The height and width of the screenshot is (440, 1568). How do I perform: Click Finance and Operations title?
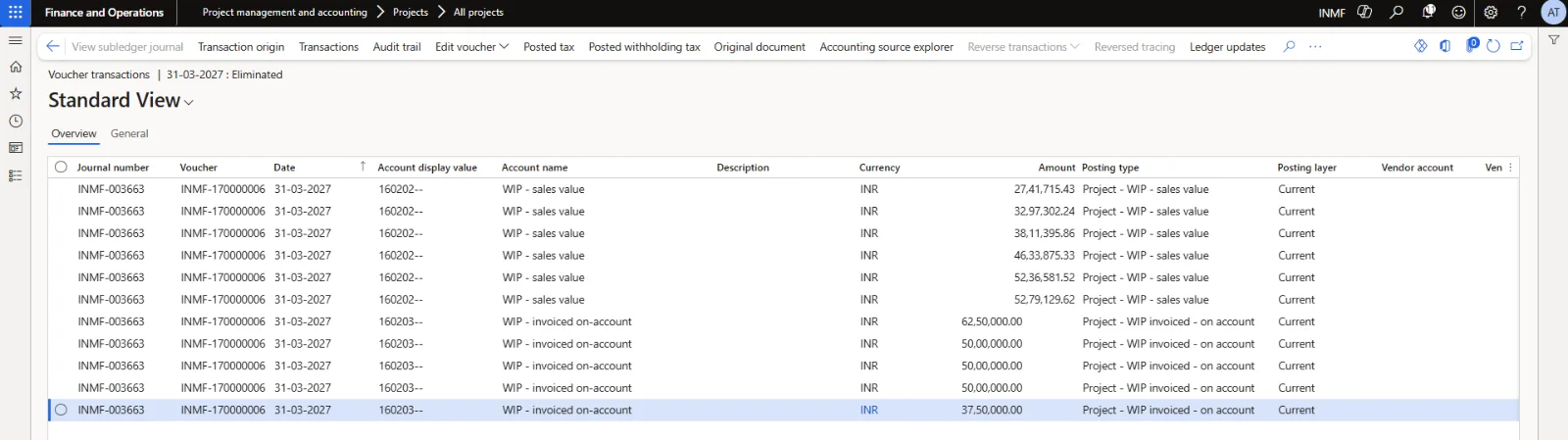(104, 13)
